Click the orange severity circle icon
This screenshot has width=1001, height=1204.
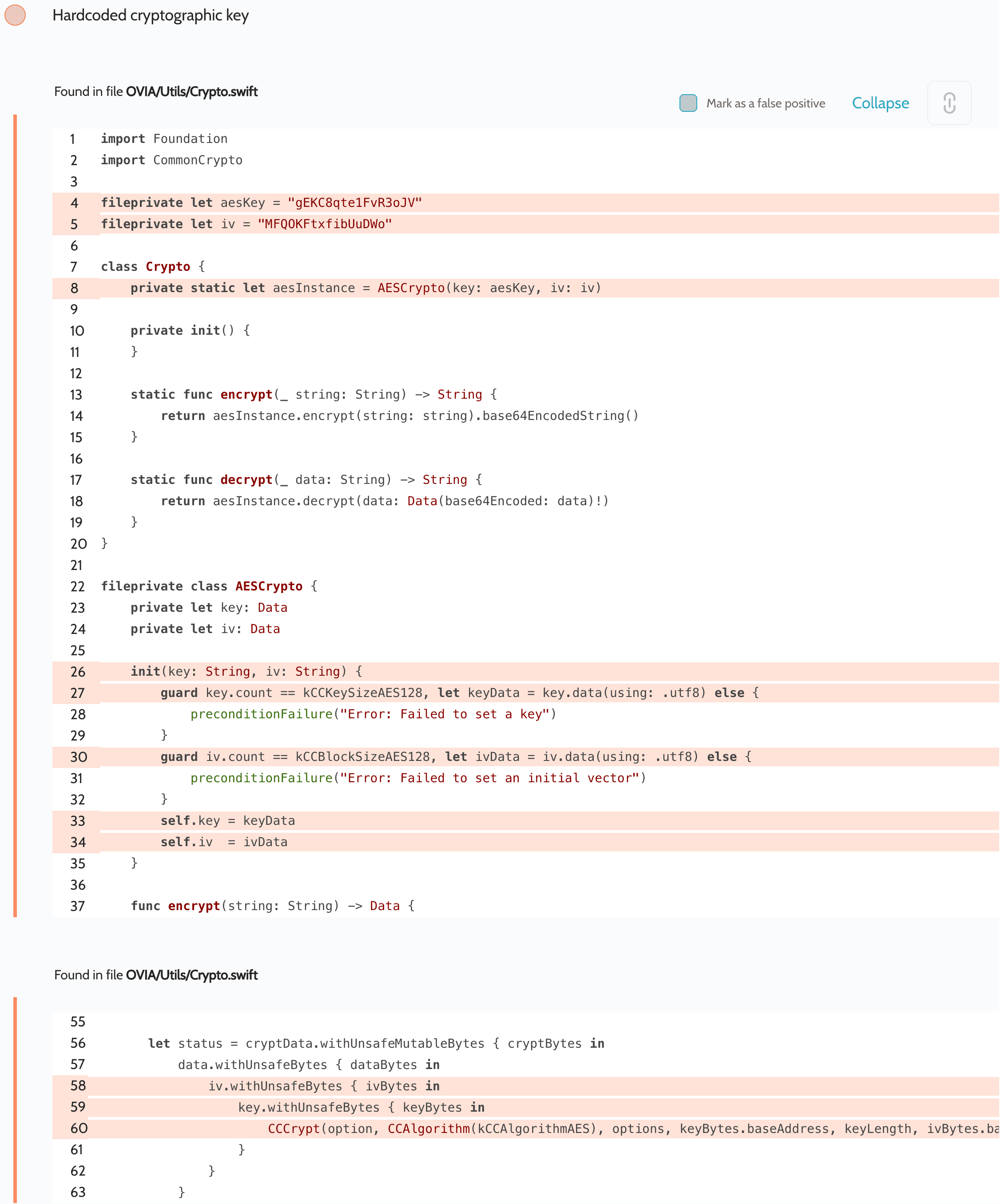coord(15,15)
